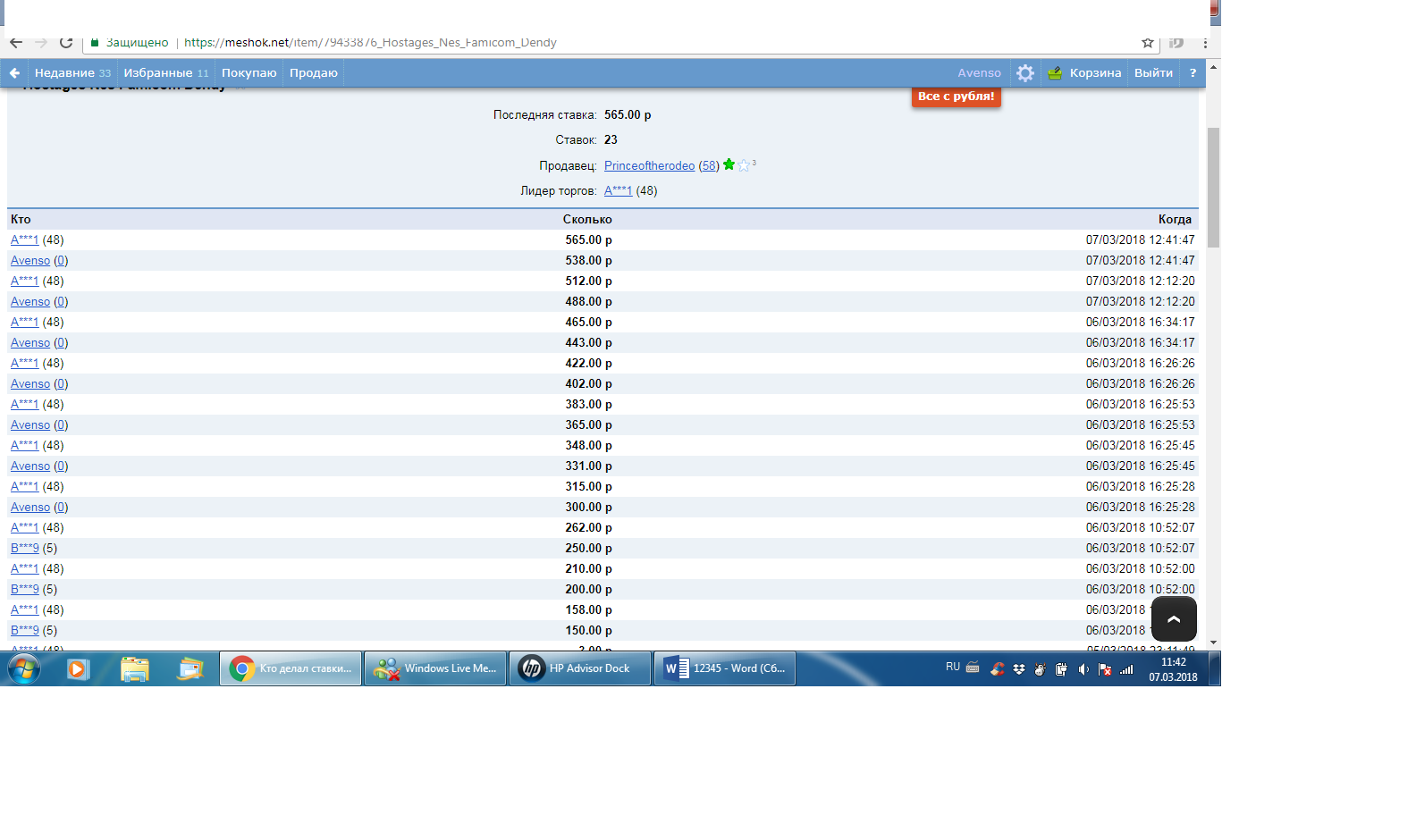Select the 512.00 р bid amount
This screenshot has height=840, width=1416.
[x=588, y=281]
